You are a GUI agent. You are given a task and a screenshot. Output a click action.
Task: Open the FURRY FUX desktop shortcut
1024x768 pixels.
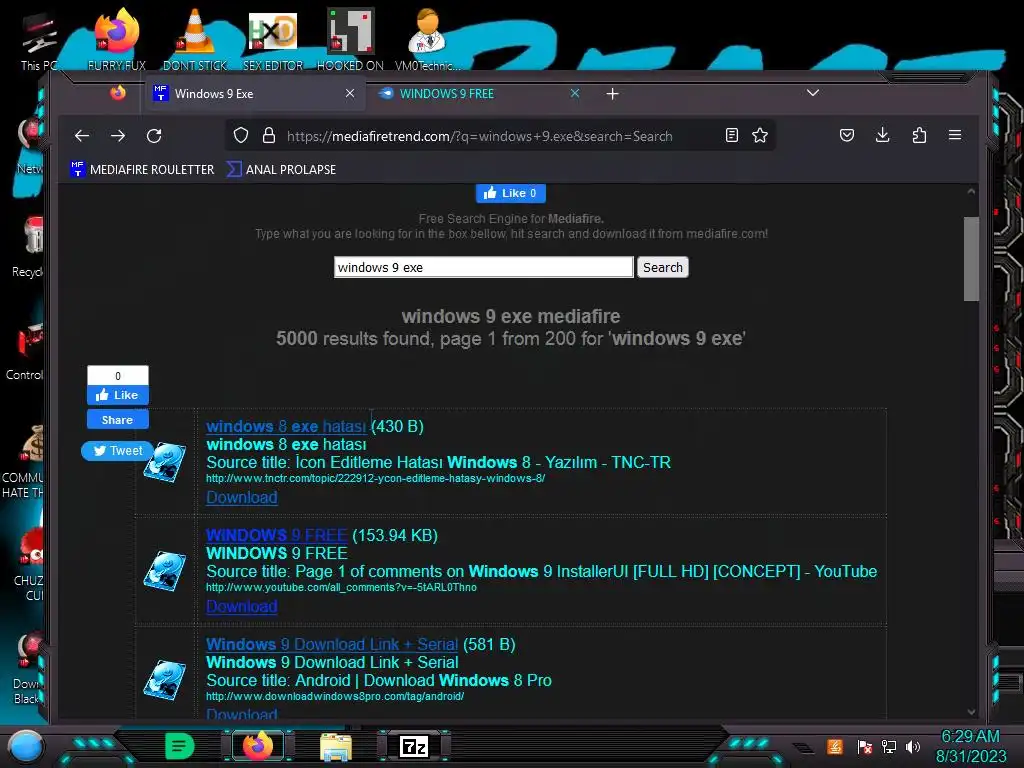pyautogui.click(x=116, y=39)
